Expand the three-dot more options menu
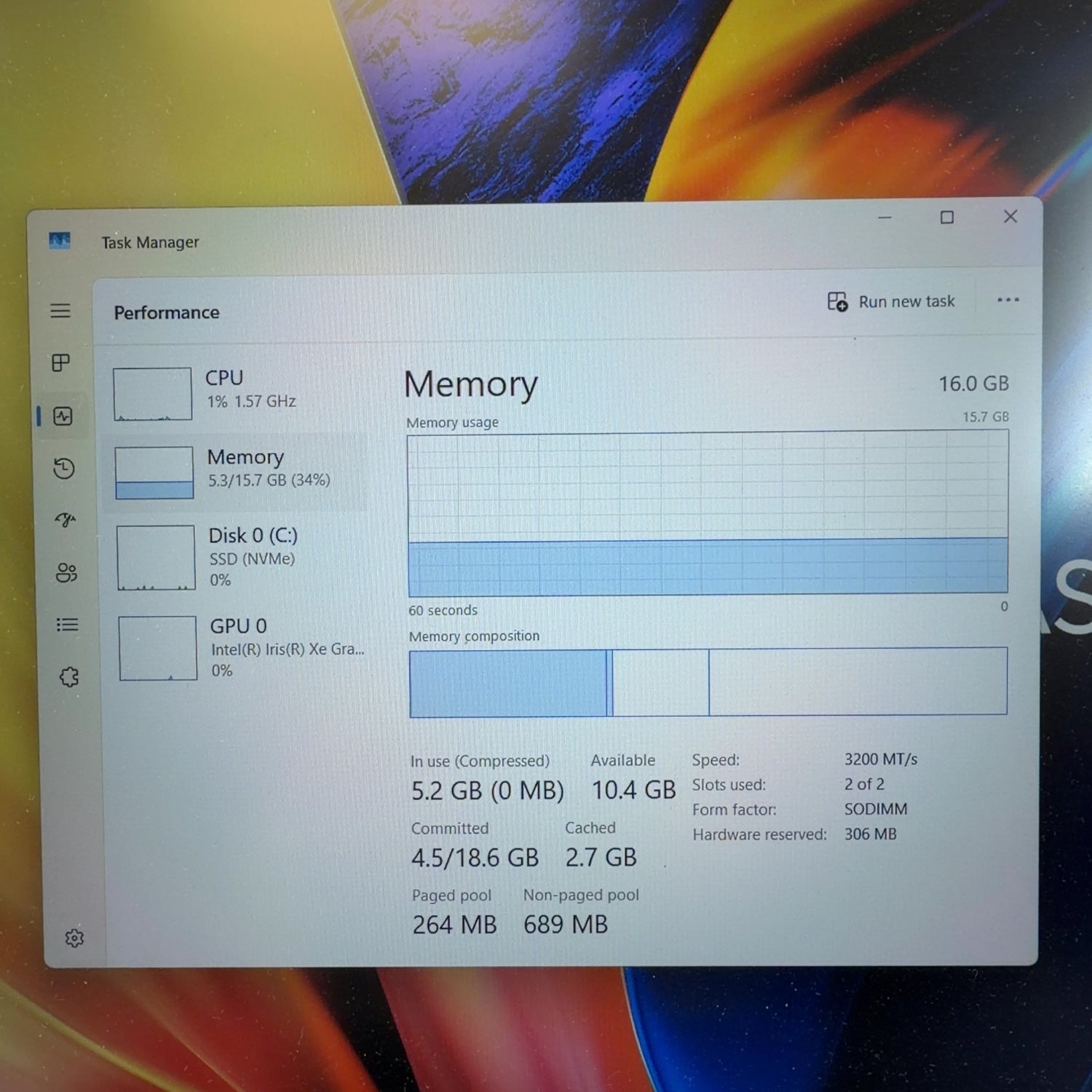Image resolution: width=1092 pixels, height=1092 pixels. pyautogui.click(x=1008, y=300)
